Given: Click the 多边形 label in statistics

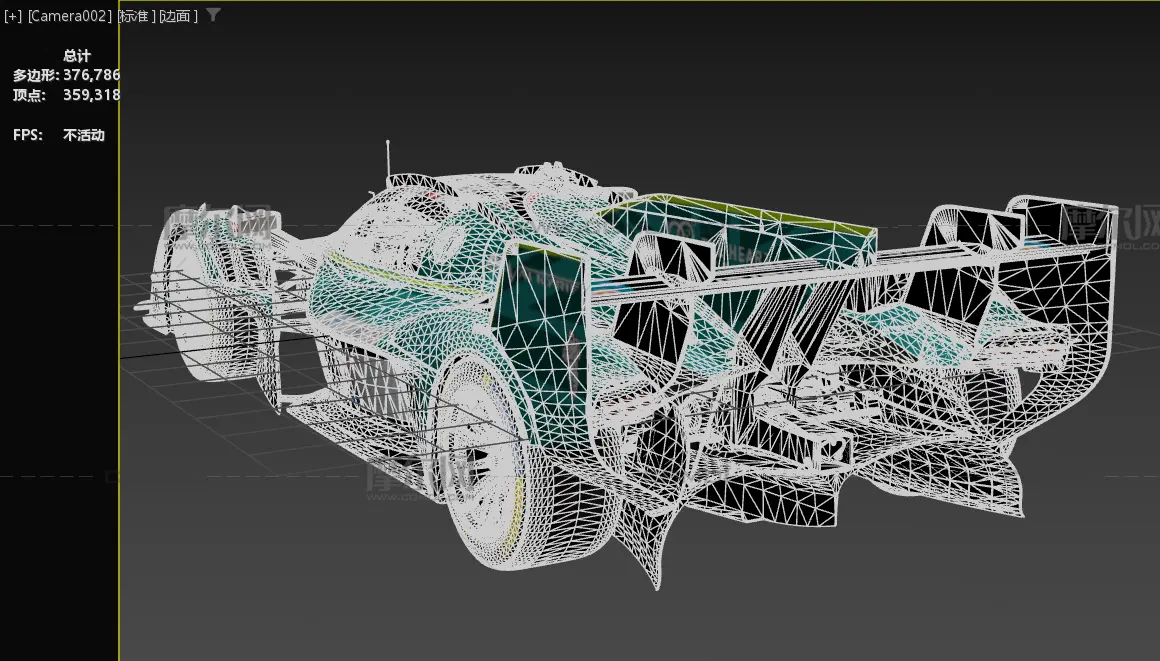Looking at the screenshot, I should pos(36,75).
